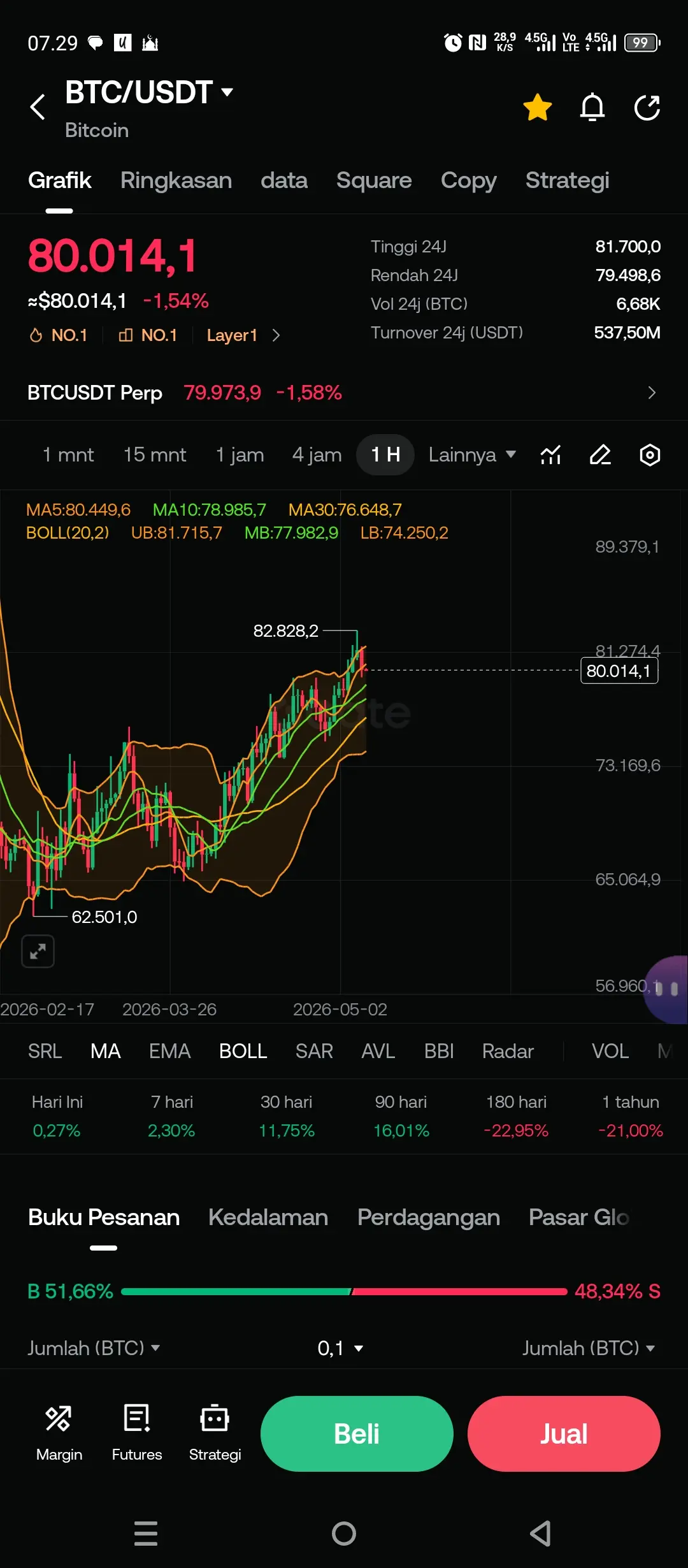This screenshot has height=1568, width=688.
Task: Open Margin trading shortcut
Action: (x=59, y=1434)
